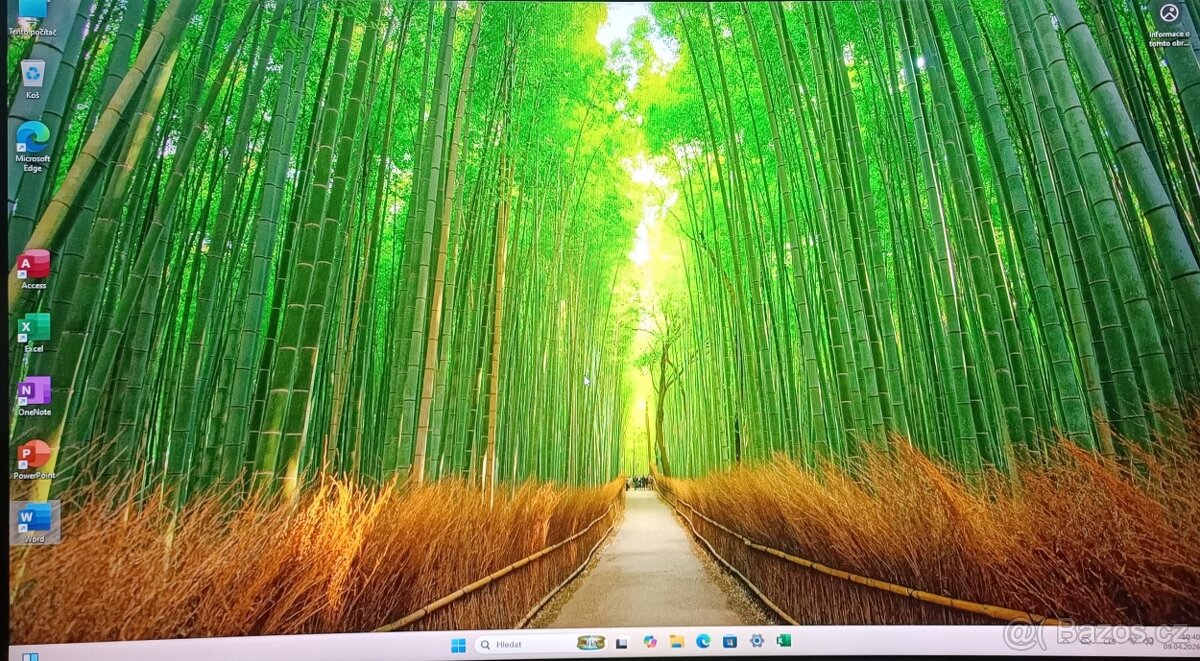Click the taskbar clock and date
The width and height of the screenshot is (1200, 661).
1188,641
